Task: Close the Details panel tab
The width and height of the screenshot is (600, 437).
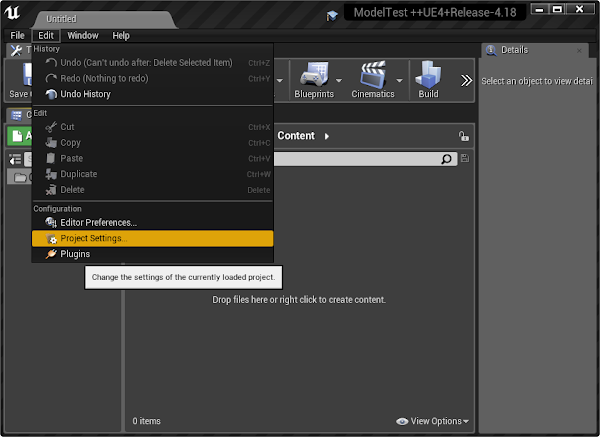Action: [x=579, y=51]
